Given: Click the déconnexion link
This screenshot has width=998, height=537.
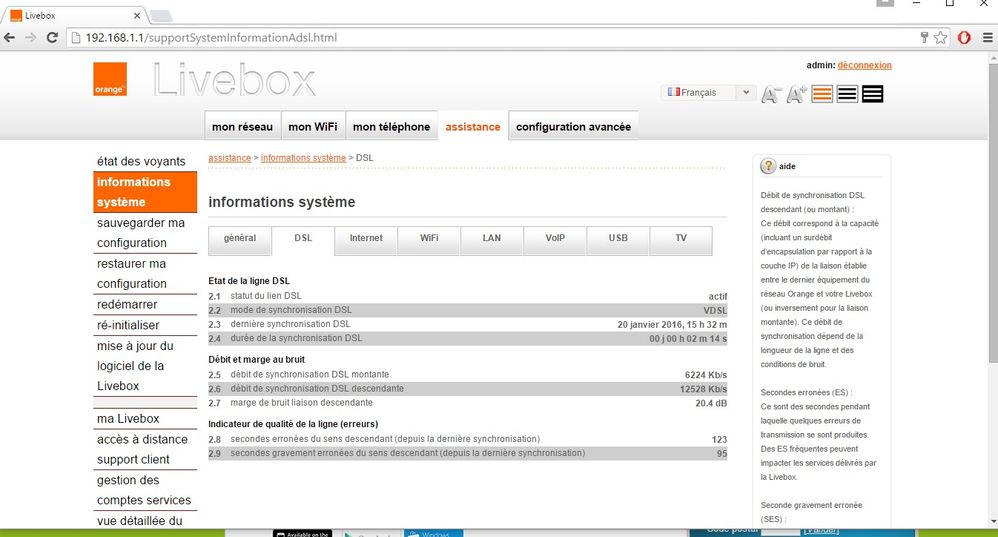Looking at the screenshot, I should click(864, 65).
